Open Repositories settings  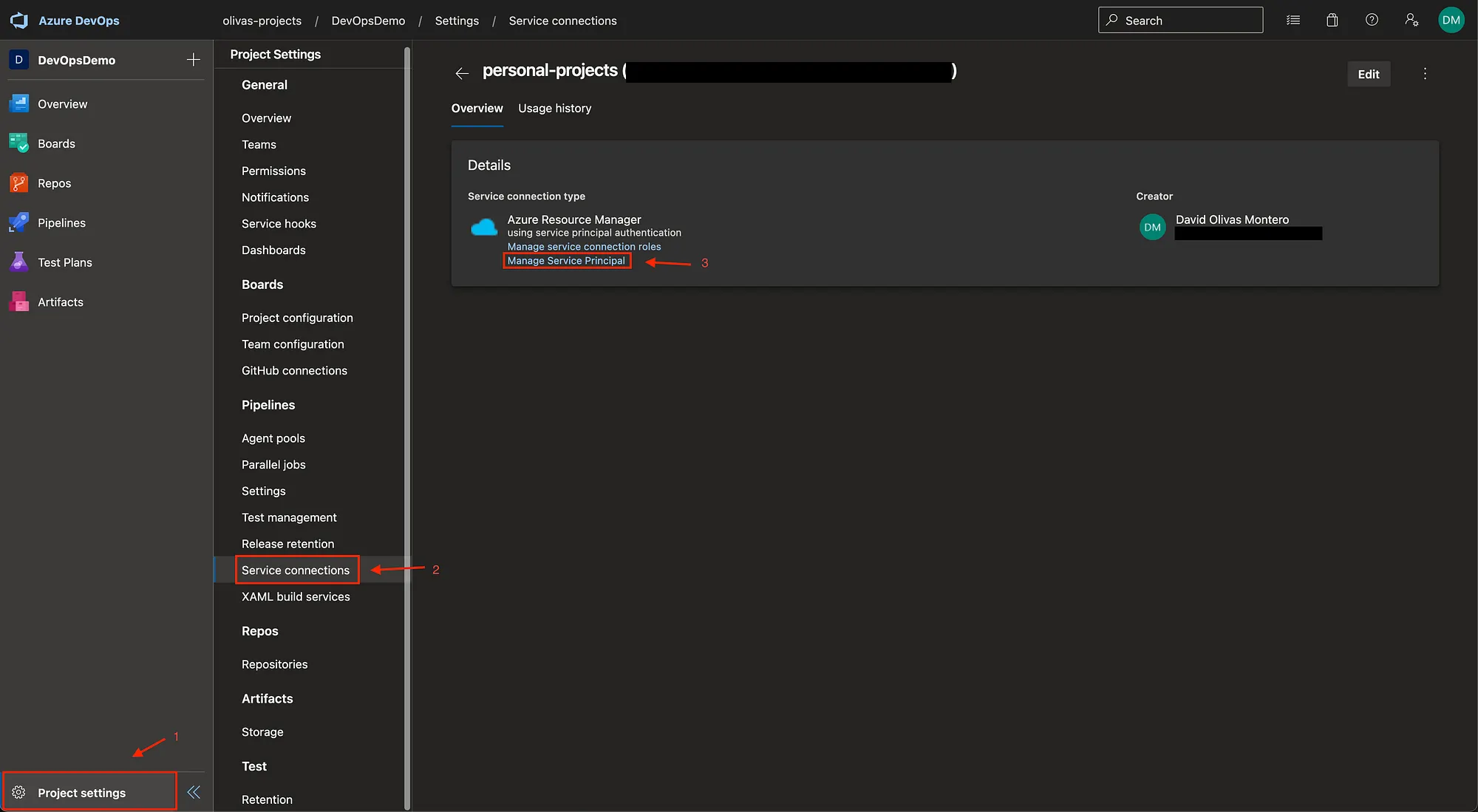pyautogui.click(x=274, y=664)
